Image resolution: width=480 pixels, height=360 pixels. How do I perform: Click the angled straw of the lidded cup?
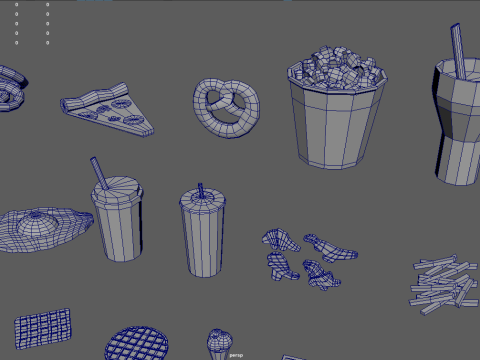tap(99, 173)
